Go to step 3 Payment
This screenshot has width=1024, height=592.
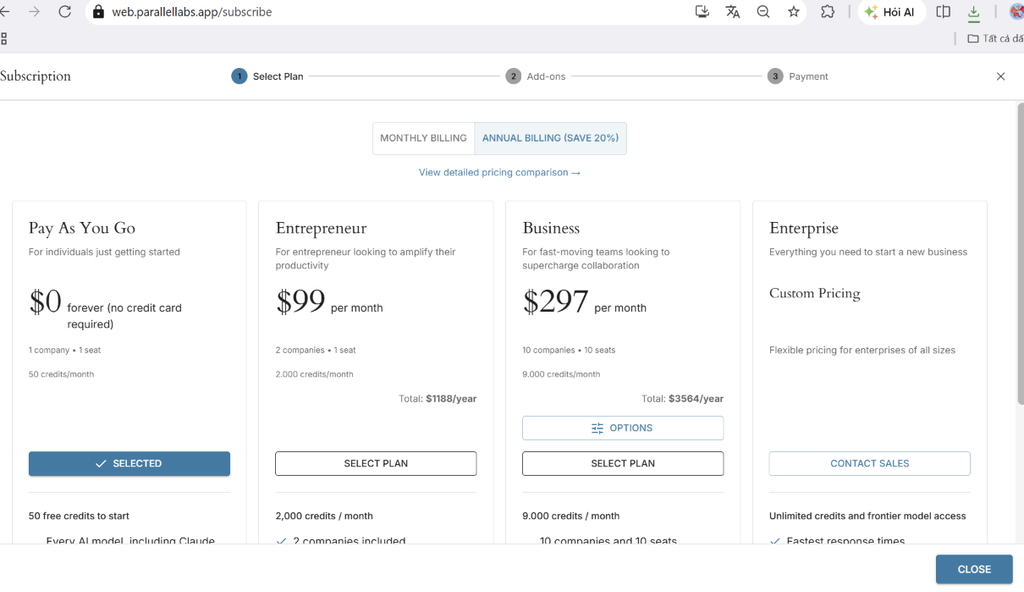pos(797,76)
